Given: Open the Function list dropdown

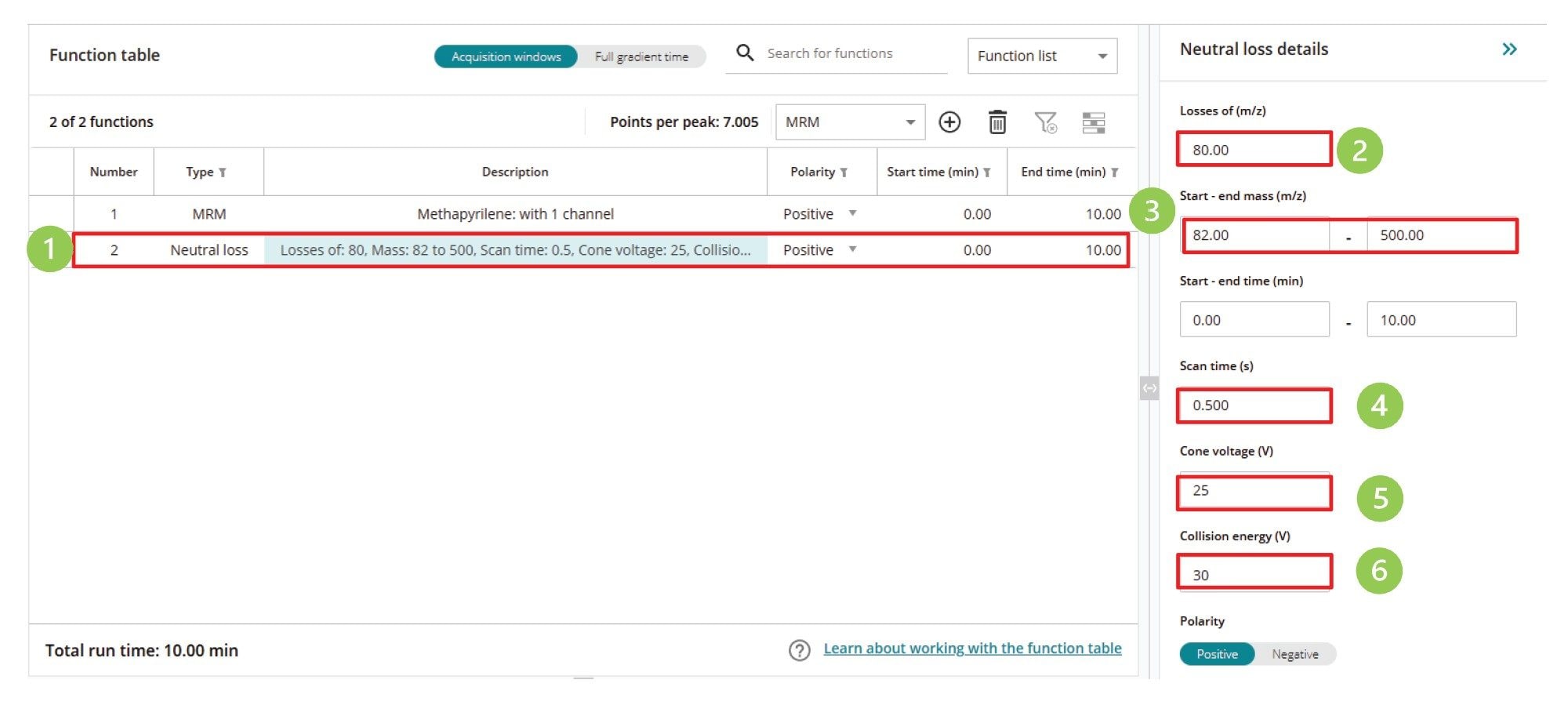Looking at the screenshot, I should pos(1042,56).
